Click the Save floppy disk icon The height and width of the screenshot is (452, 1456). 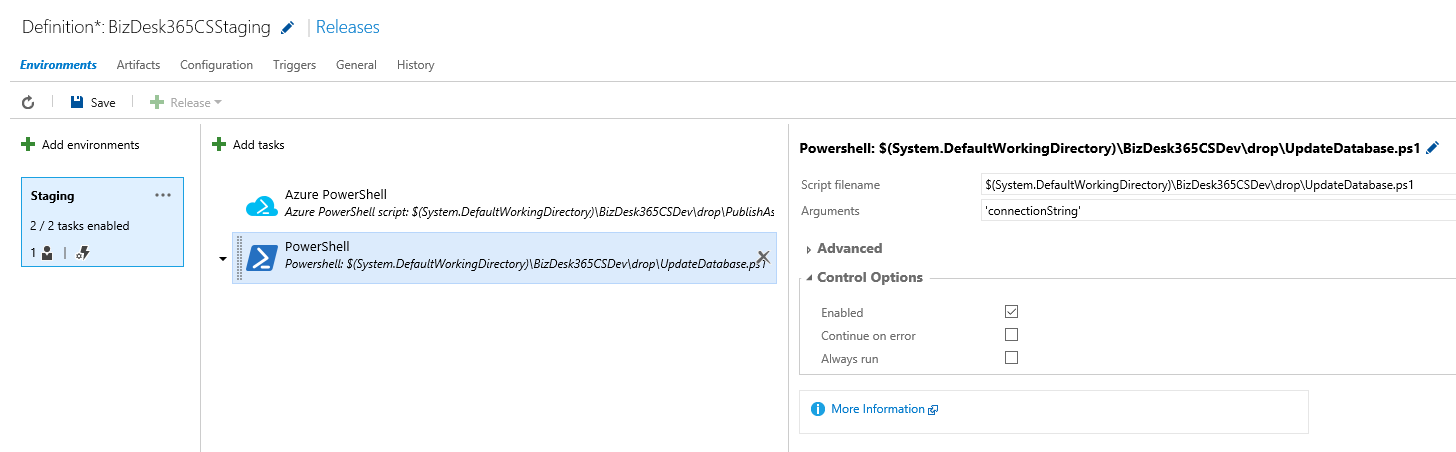pyautogui.click(x=77, y=102)
